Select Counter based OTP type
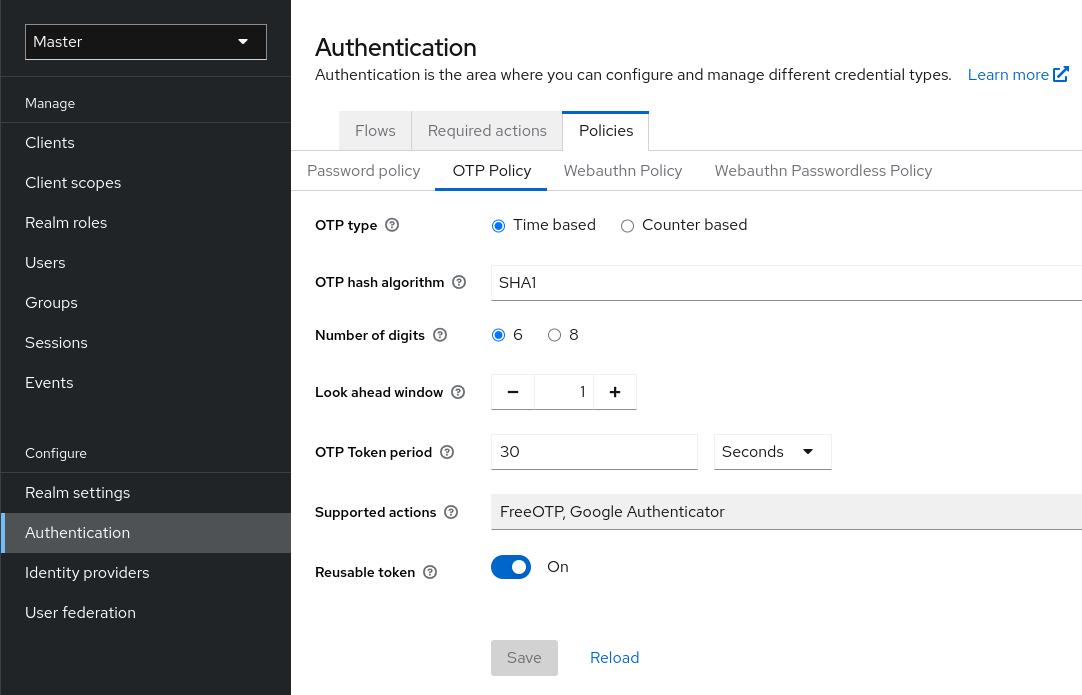1082x695 pixels. pyautogui.click(x=628, y=226)
